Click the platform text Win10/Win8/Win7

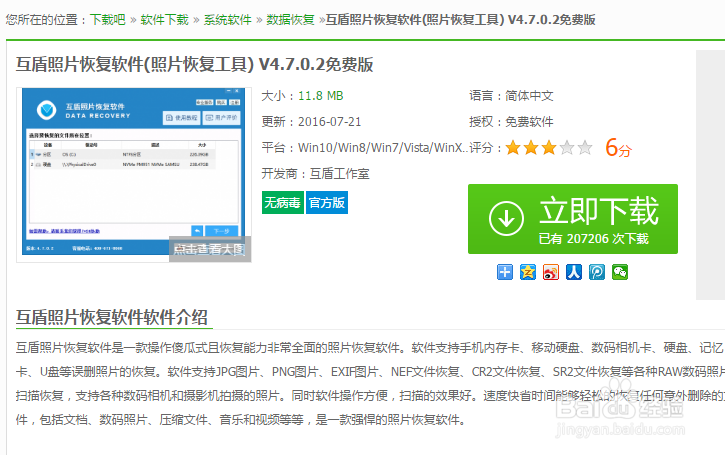(382, 148)
